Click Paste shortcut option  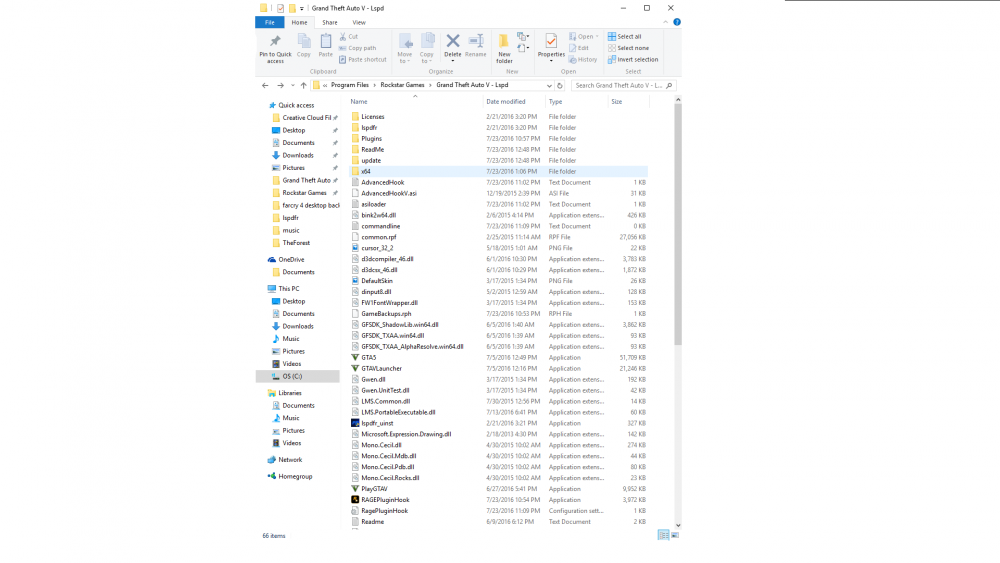(362, 59)
